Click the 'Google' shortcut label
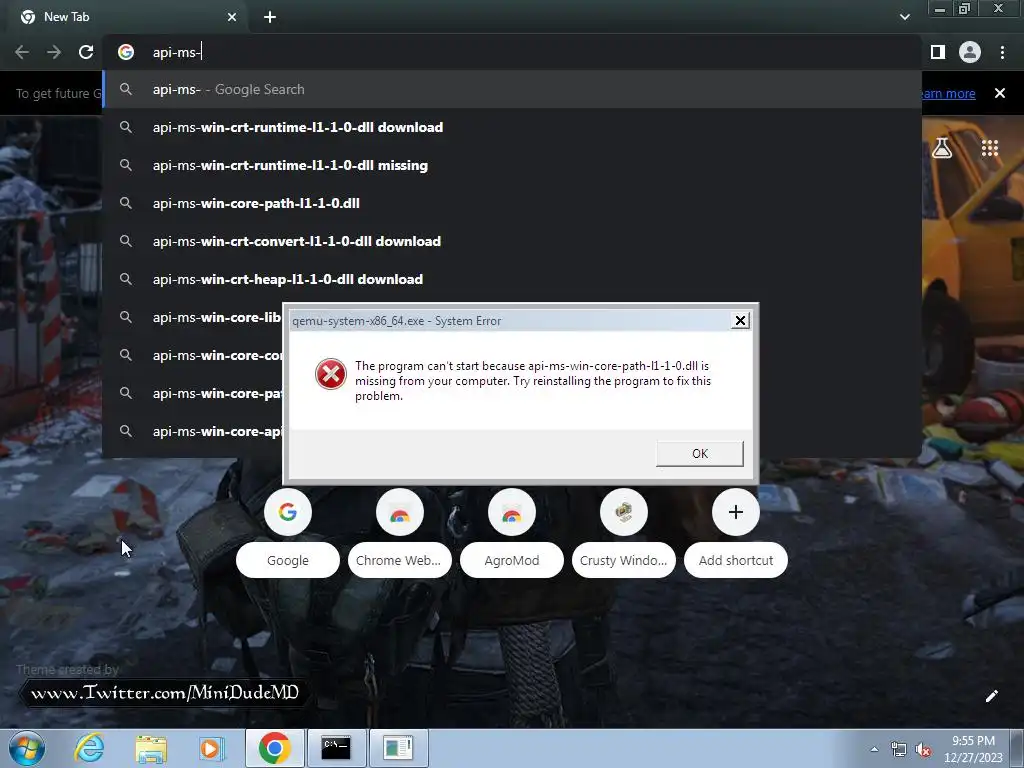 [x=287, y=560]
